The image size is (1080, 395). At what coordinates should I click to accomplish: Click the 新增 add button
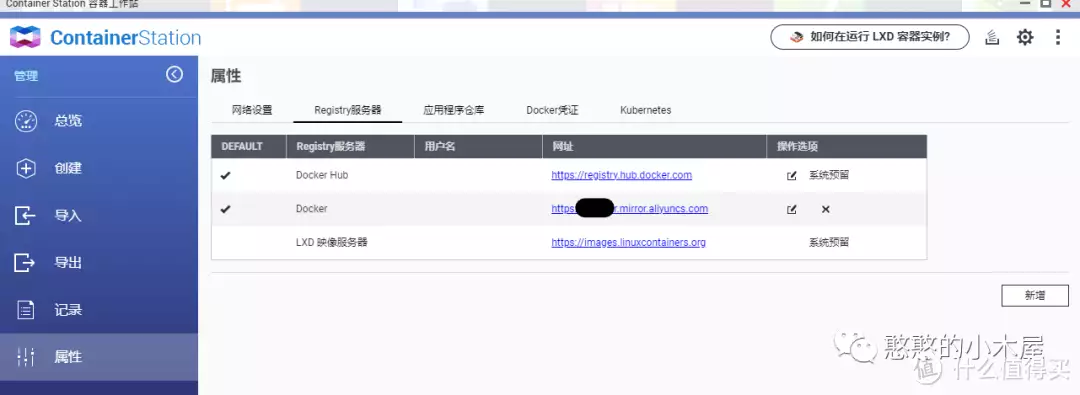click(1035, 295)
